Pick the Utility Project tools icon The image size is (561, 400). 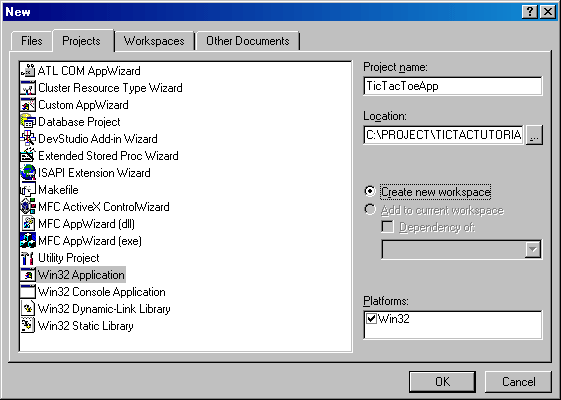click(28, 258)
